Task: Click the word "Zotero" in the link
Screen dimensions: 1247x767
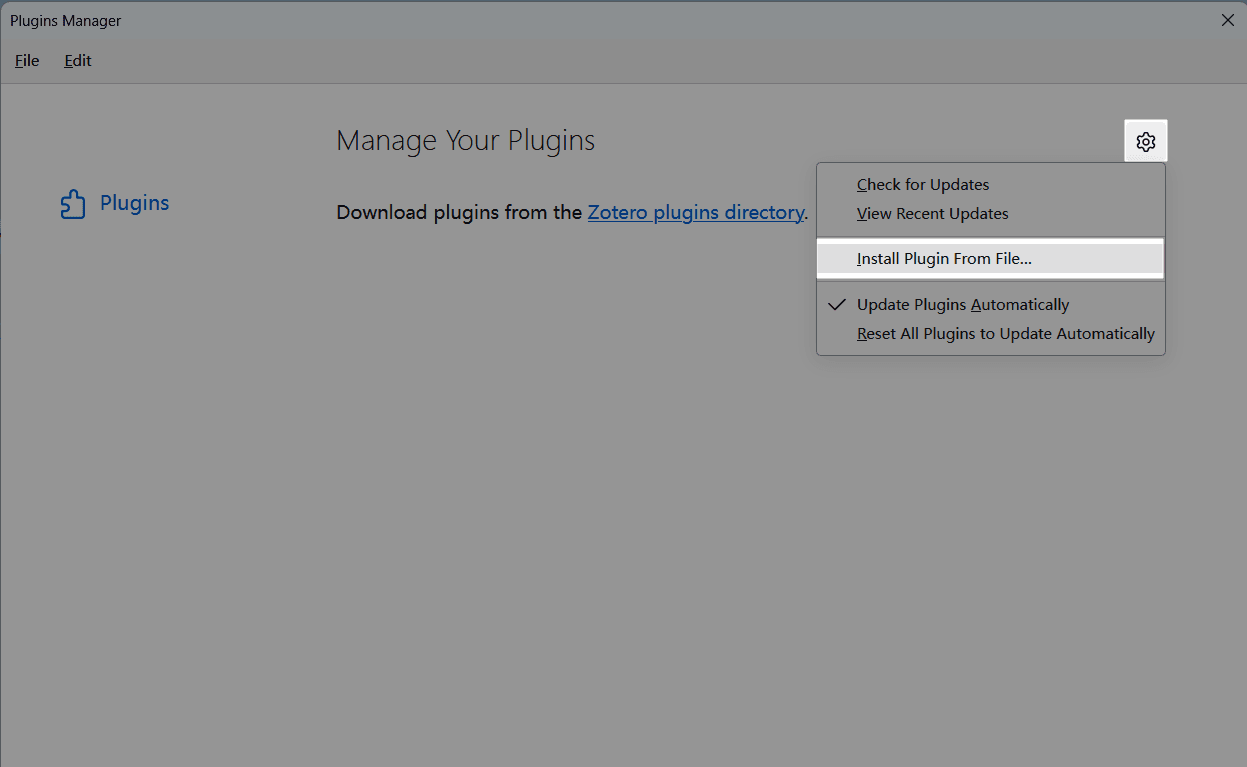Action: (x=618, y=212)
